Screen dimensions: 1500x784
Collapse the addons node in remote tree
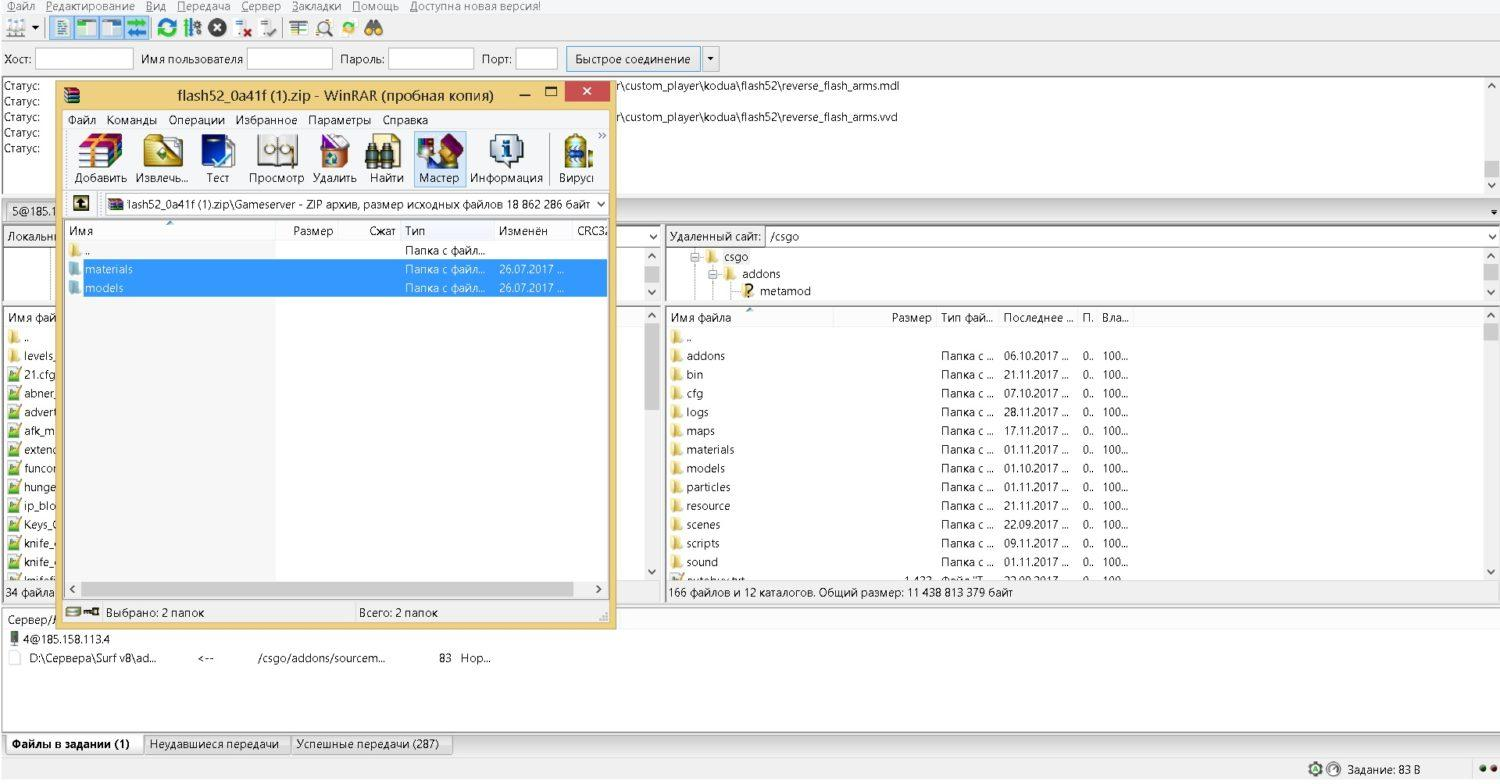tap(714, 274)
